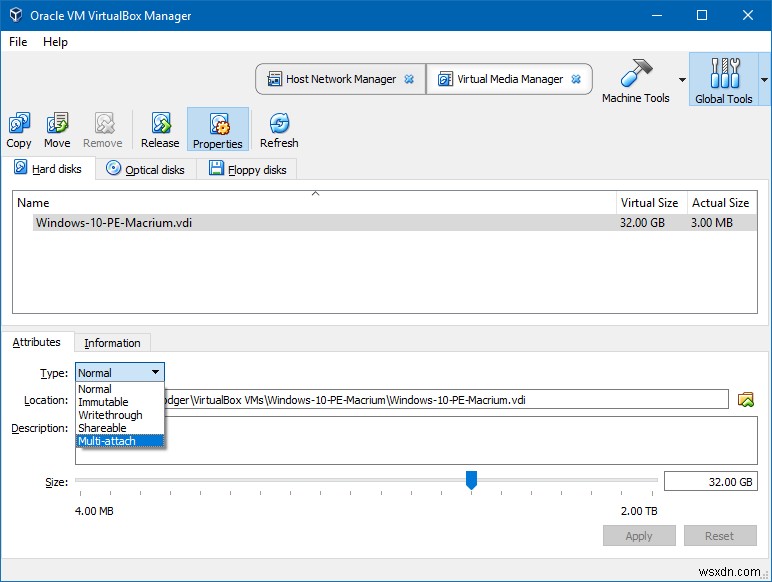Choose Writethrough disk type
This screenshot has width=772, height=582.
tap(120, 415)
